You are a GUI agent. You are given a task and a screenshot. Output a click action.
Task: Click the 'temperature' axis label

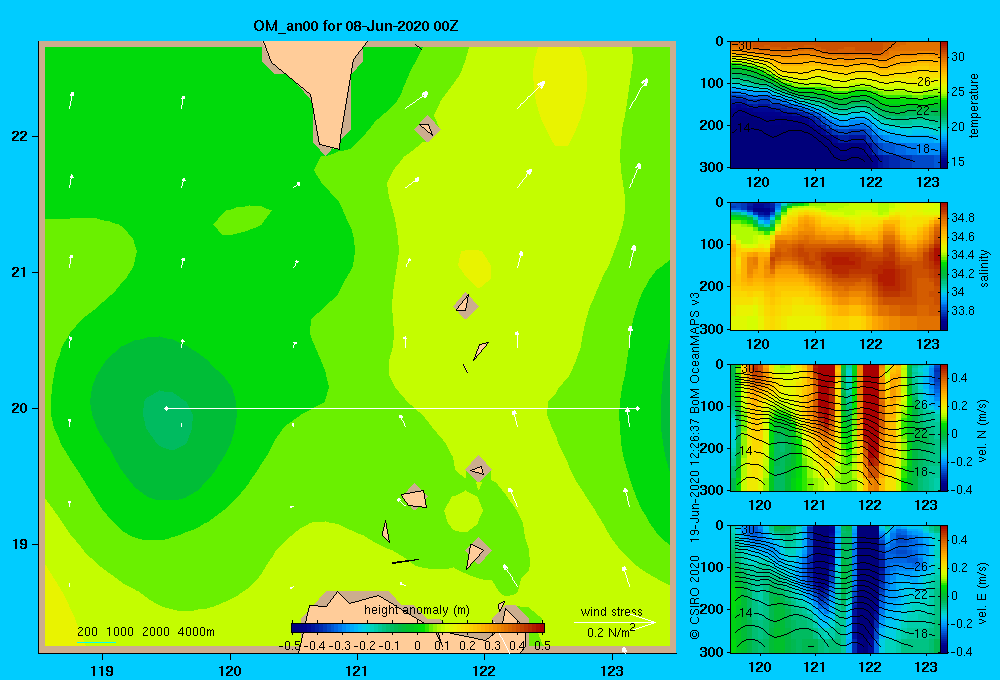point(974,105)
